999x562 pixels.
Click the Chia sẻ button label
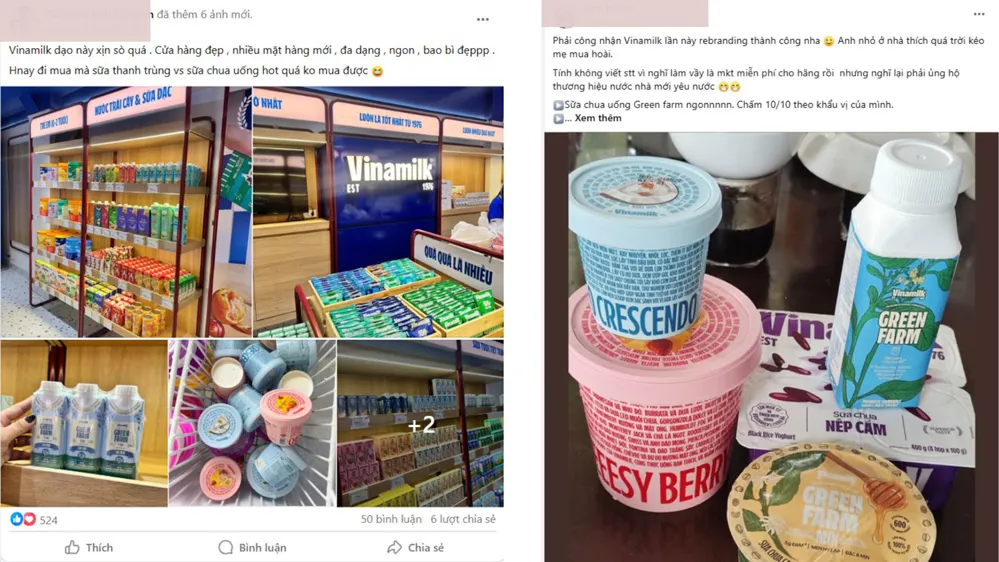click(x=426, y=547)
